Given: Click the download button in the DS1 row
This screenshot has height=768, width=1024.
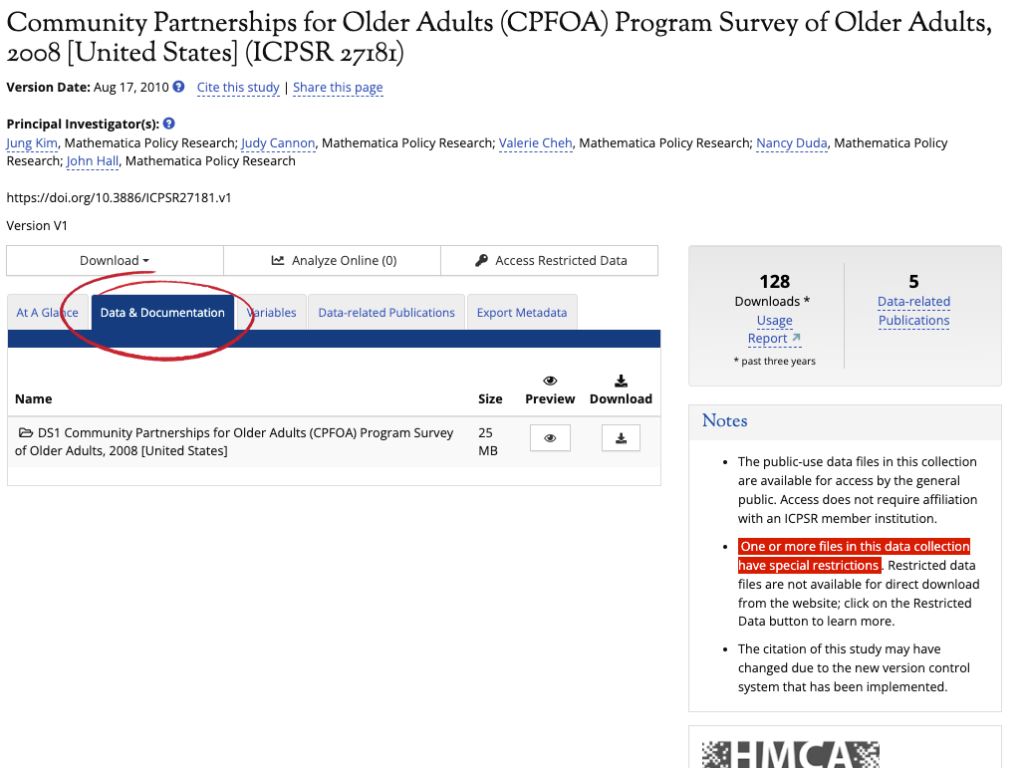Looking at the screenshot, I should pos(620,438).
